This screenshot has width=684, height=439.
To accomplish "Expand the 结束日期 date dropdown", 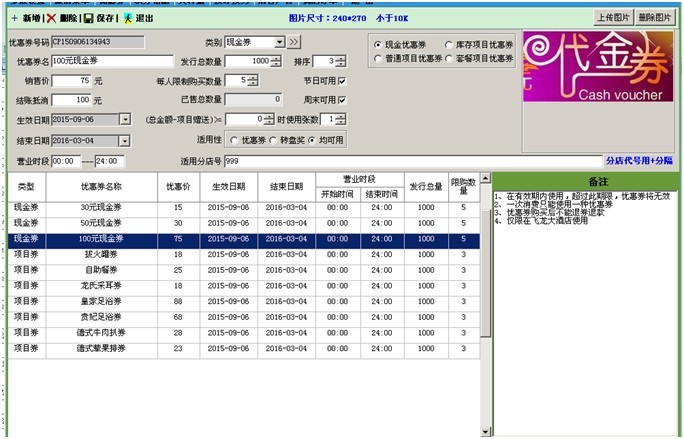I will click(x=124, y=139).
